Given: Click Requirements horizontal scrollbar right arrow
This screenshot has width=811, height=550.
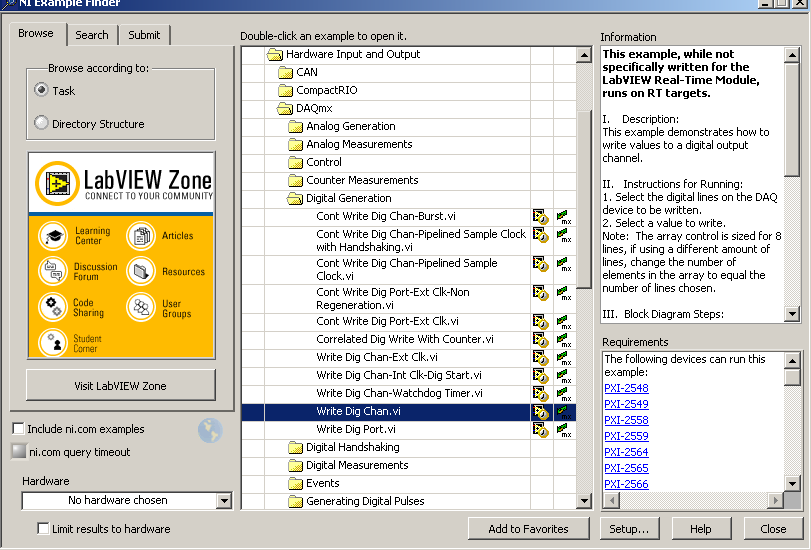Looking at the screenshot, I should (775, 500).
